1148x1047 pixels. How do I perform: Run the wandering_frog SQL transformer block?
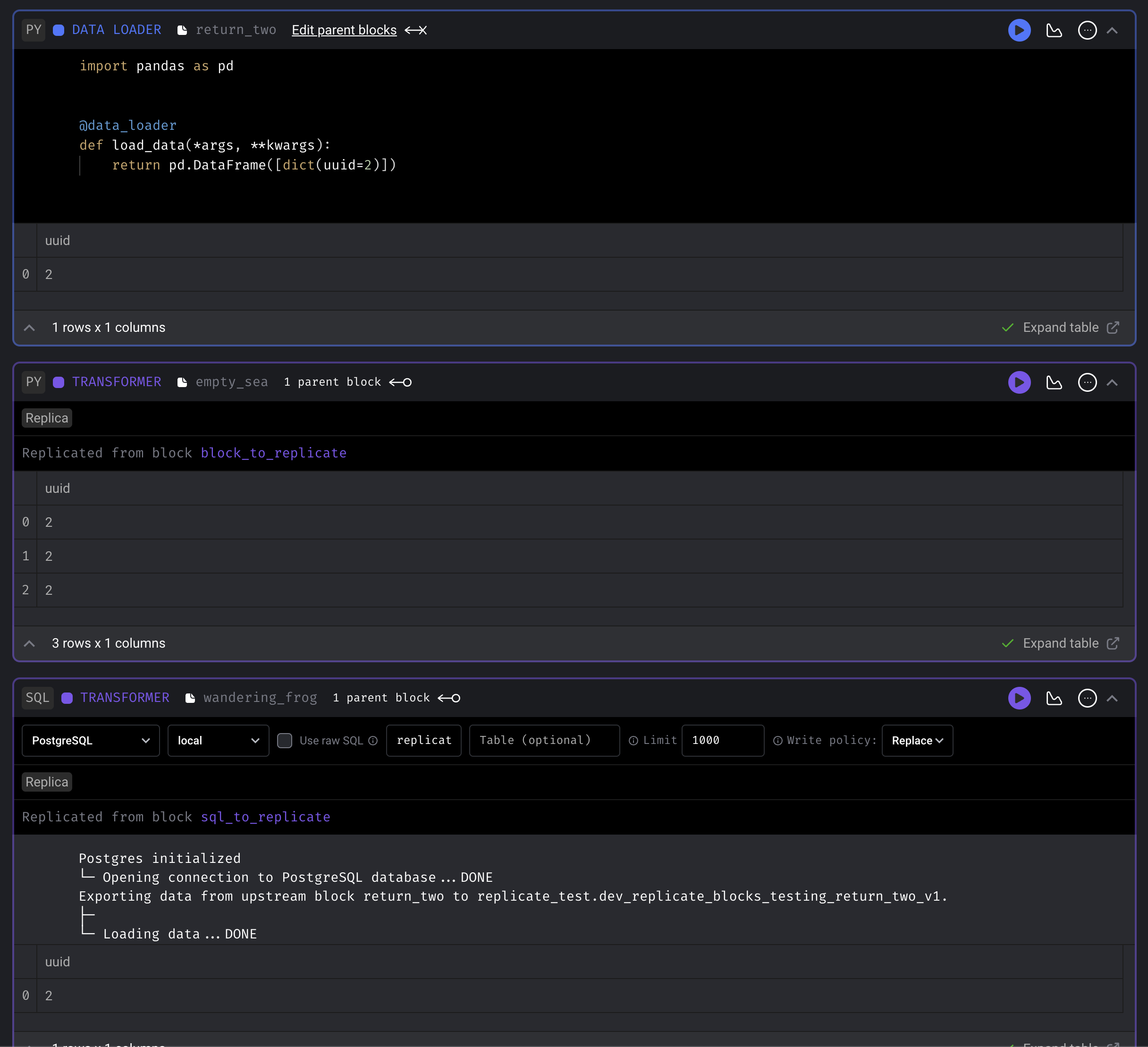1019,698
